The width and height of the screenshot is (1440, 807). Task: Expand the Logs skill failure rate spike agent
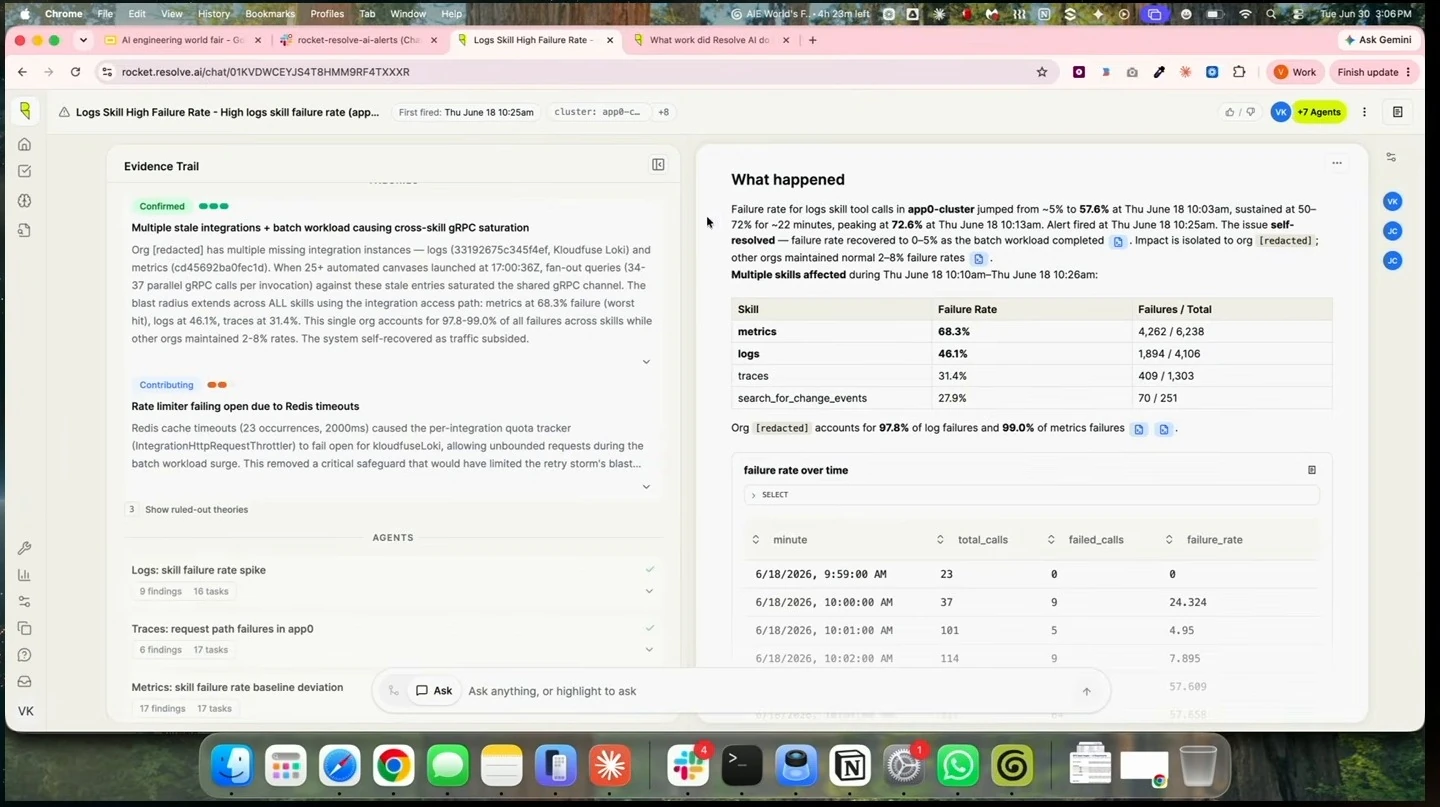point(649,591)
